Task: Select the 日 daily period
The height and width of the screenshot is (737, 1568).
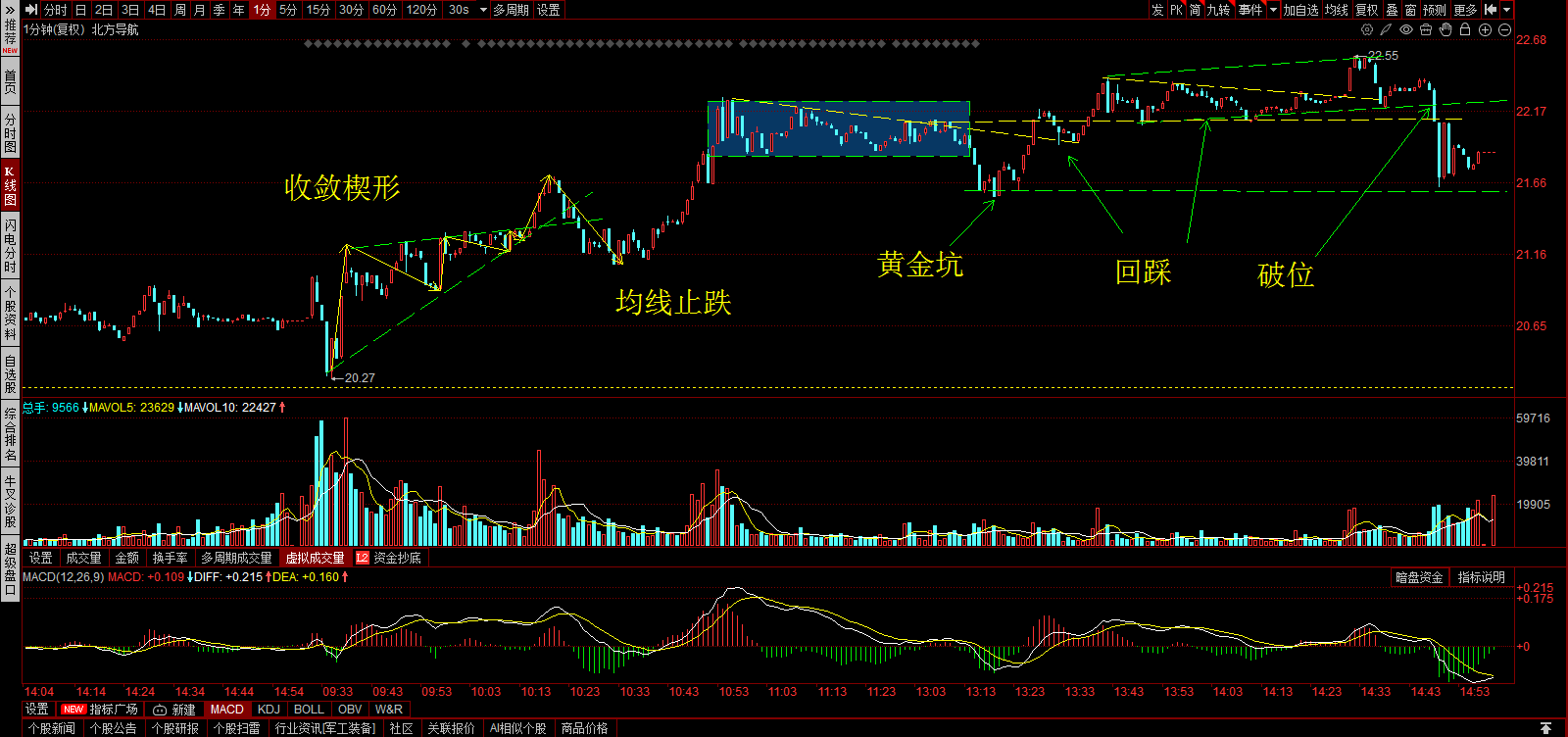Action: (x=80, y=10)
